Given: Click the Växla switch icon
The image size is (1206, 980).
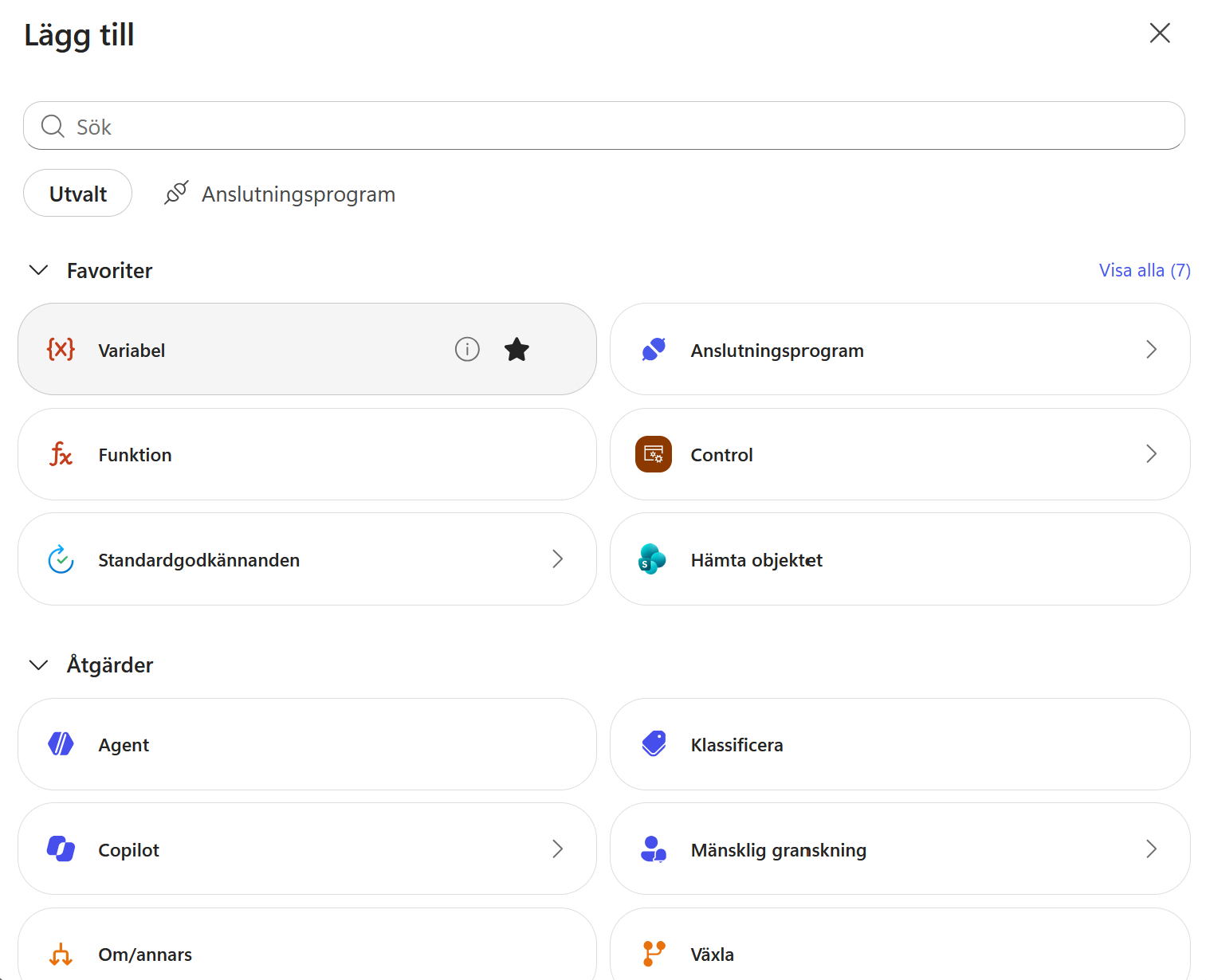Looking at the screenshot, I should point(654,954).
